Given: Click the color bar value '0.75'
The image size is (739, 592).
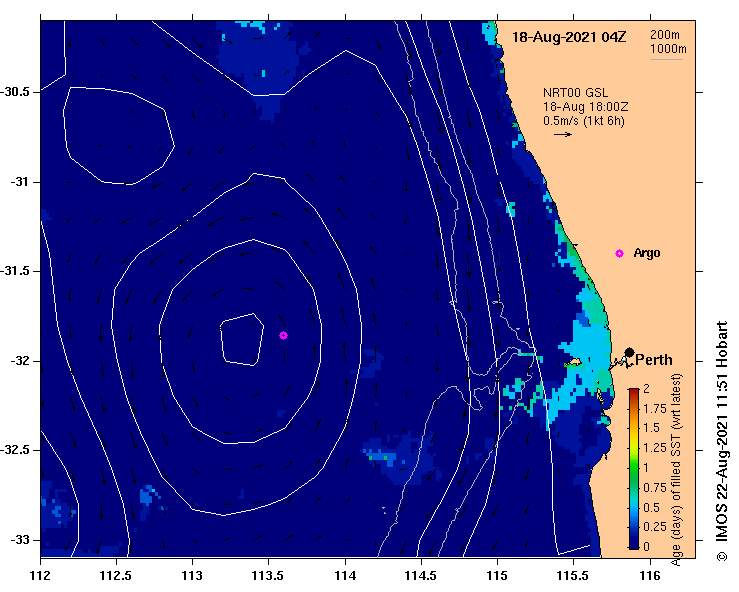Looking at the screenshot, I should 655,487.
